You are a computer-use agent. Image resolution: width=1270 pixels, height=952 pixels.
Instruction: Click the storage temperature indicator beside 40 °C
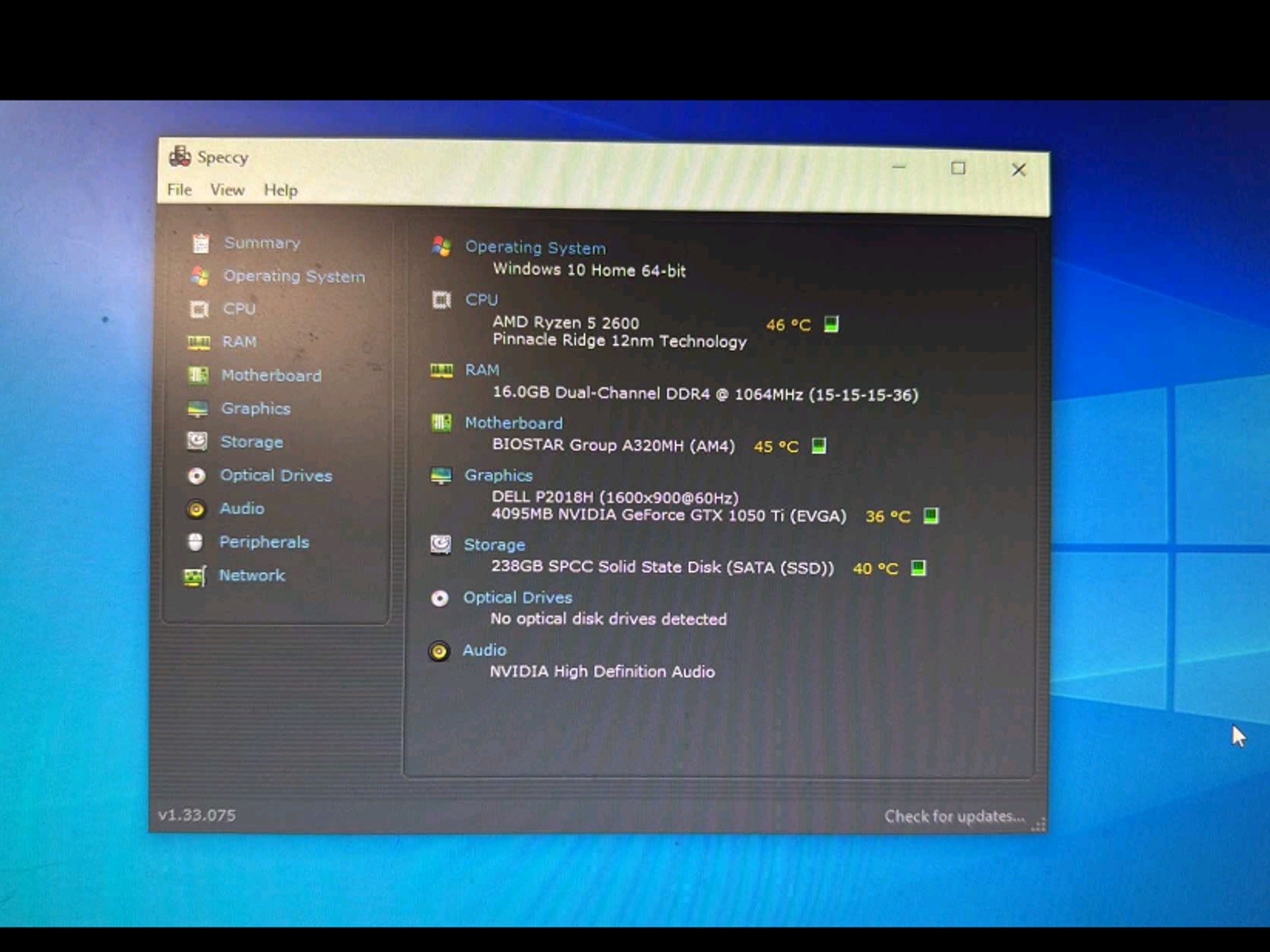tap(918, 568)
